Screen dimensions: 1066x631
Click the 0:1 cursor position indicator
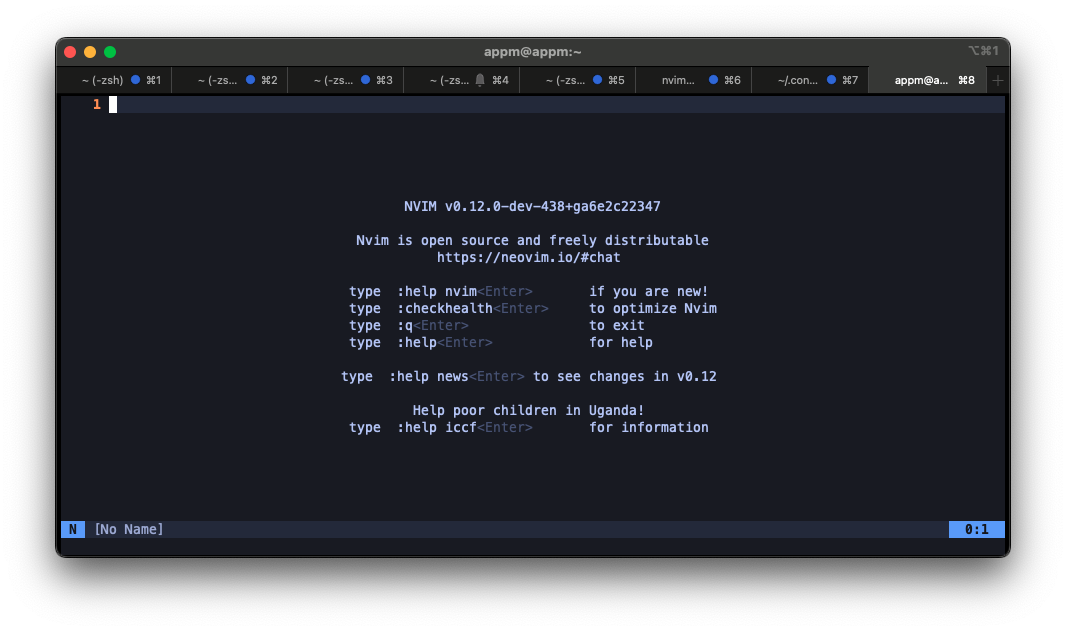[976, 528]
